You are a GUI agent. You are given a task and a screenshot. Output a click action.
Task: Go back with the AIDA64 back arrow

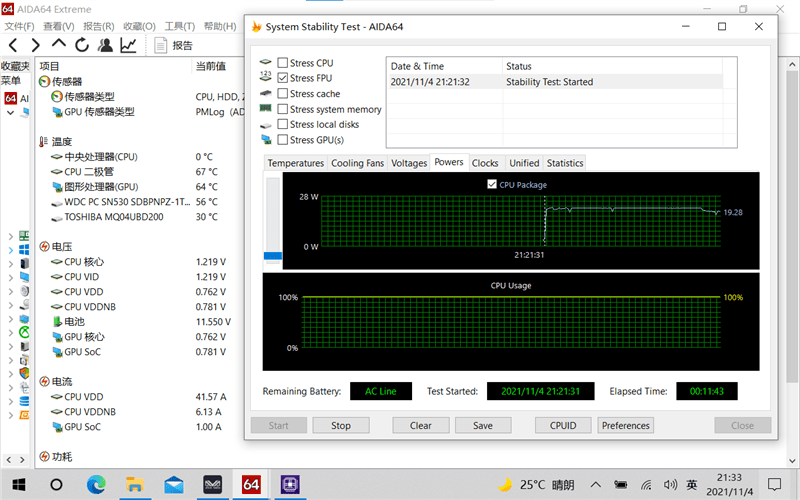coord(13,45)
